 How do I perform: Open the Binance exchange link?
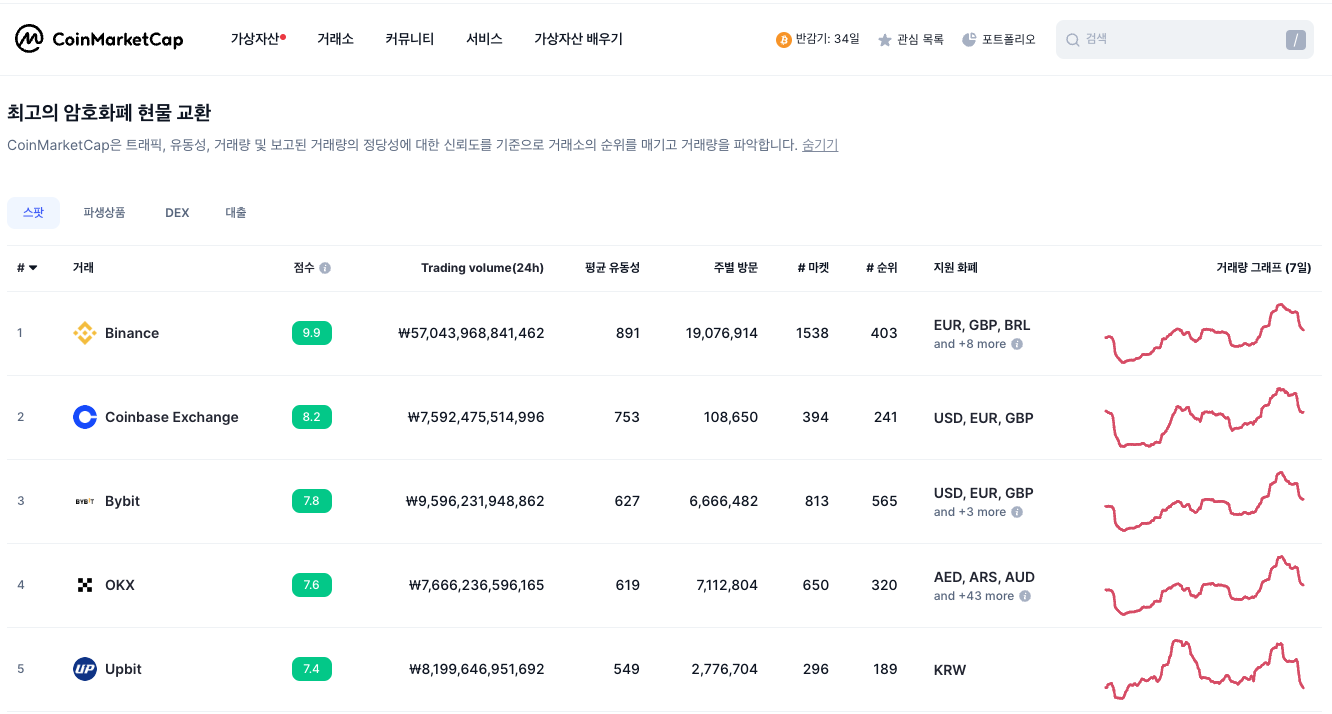[132, 333]
